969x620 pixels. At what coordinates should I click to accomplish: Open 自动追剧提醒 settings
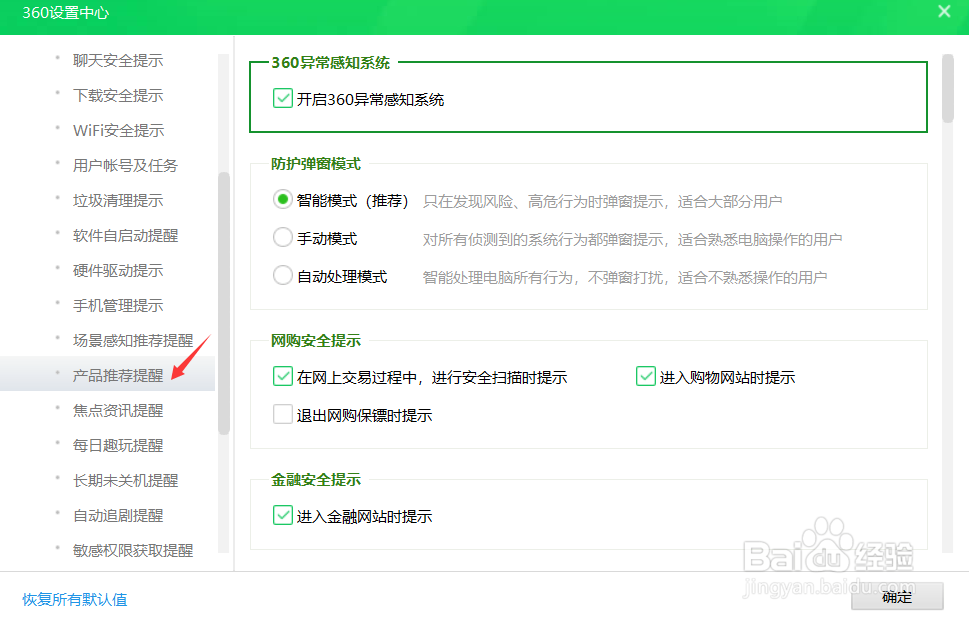pyautogui.click(x=118, y=516)
